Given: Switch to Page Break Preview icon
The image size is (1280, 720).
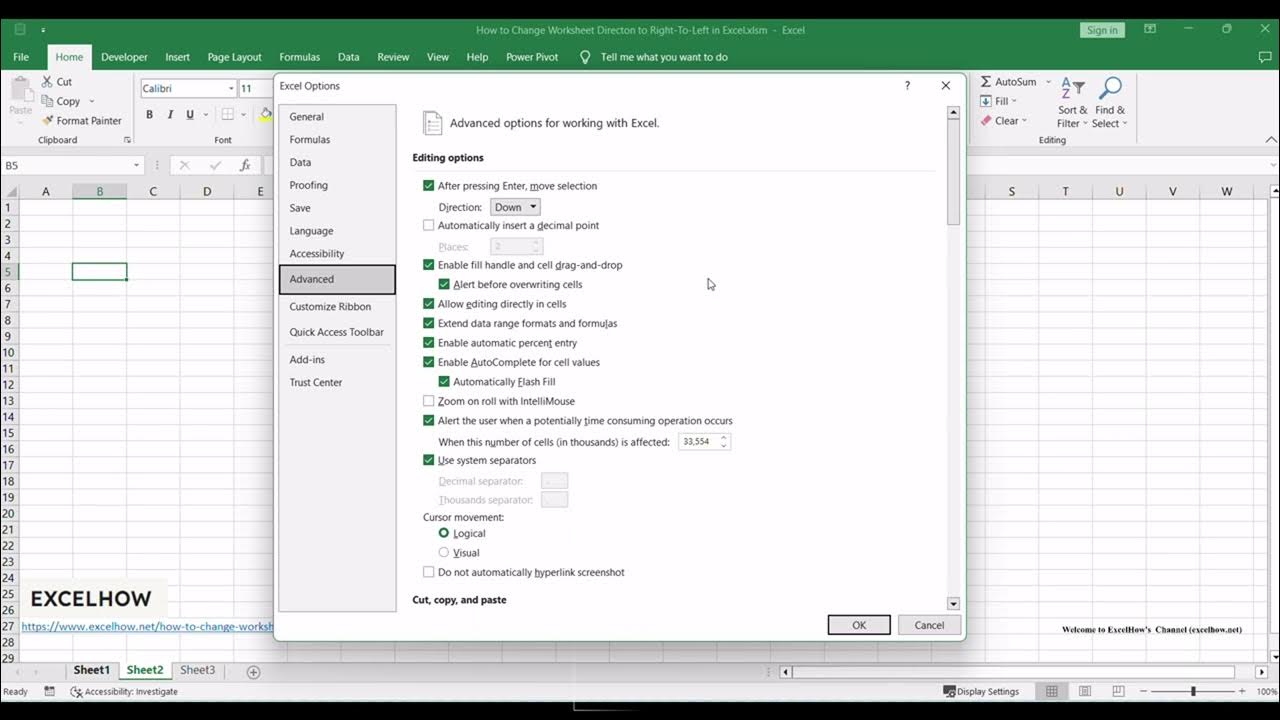Looking at the screenshot, I should 1118,691.
